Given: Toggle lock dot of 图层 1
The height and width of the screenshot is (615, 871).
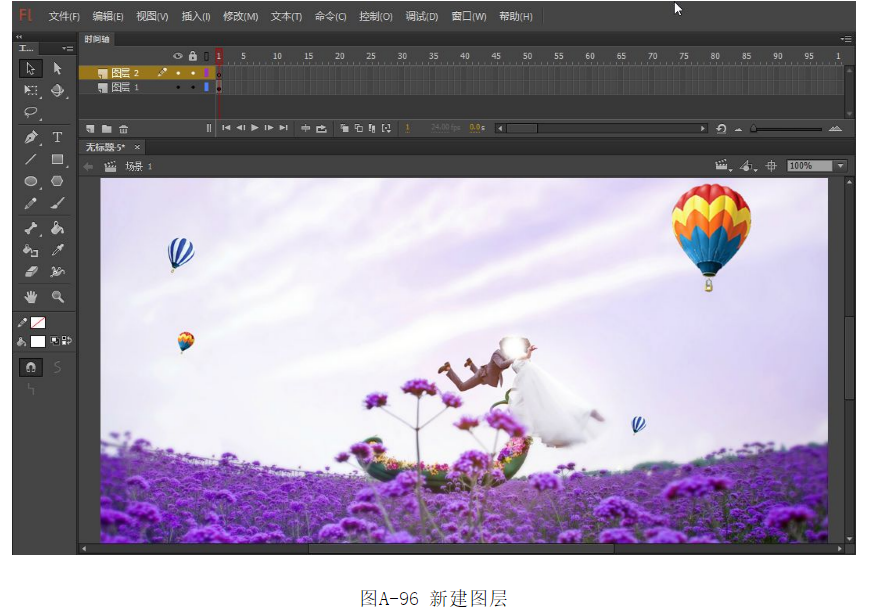Looking at the screenshot, I should click(x=193, y=88).
